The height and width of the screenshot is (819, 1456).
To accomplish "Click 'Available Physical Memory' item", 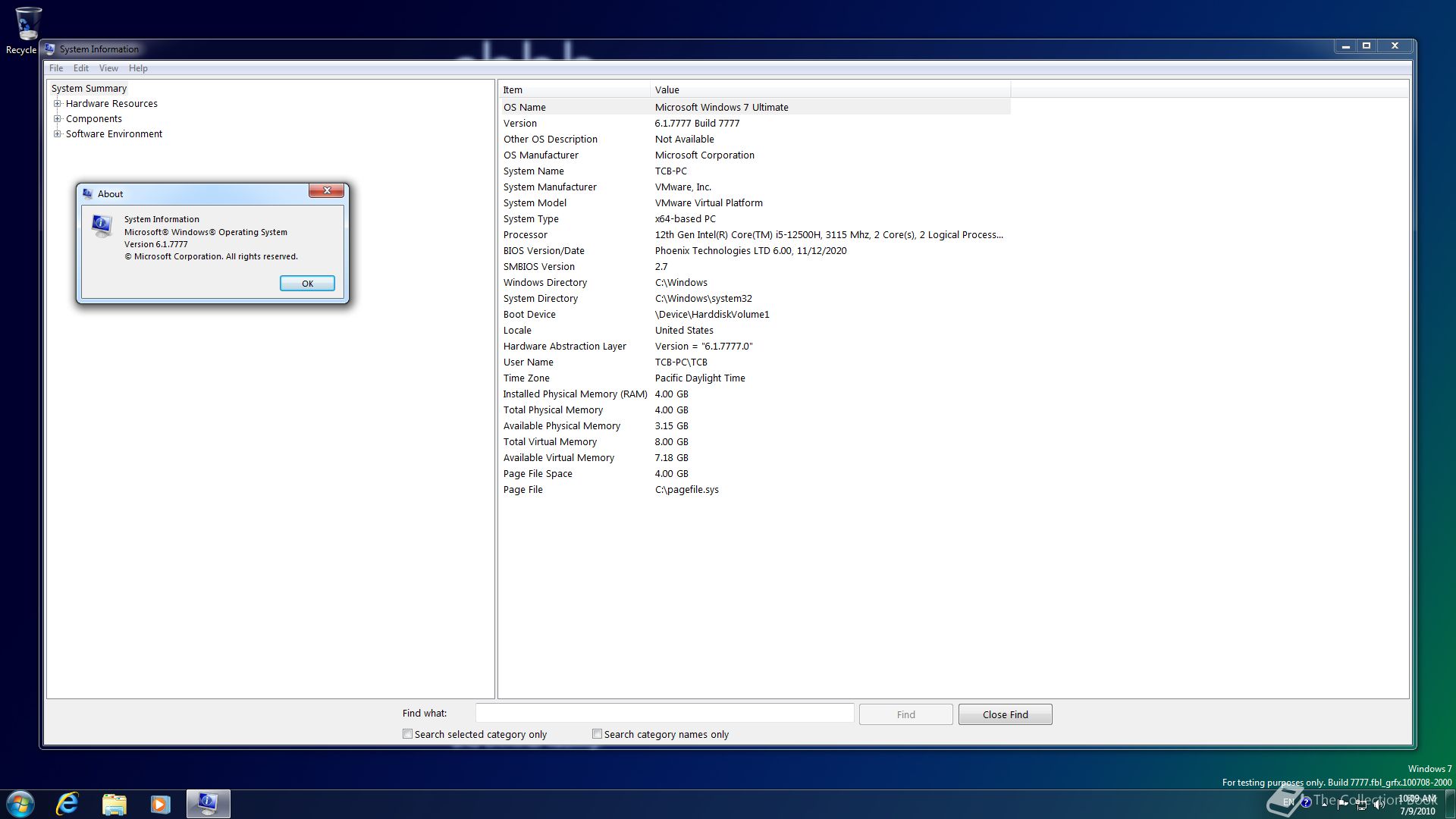I will [x=562, y=426].
